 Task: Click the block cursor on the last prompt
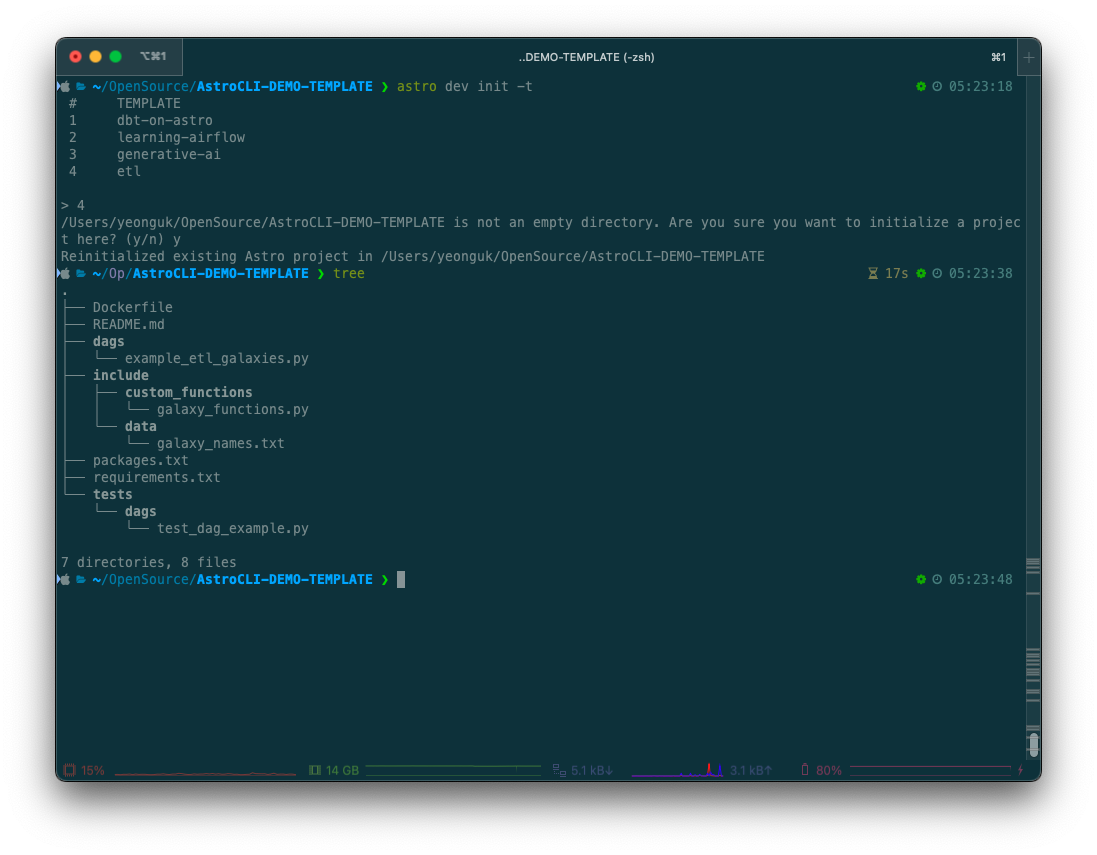(401, 579)
